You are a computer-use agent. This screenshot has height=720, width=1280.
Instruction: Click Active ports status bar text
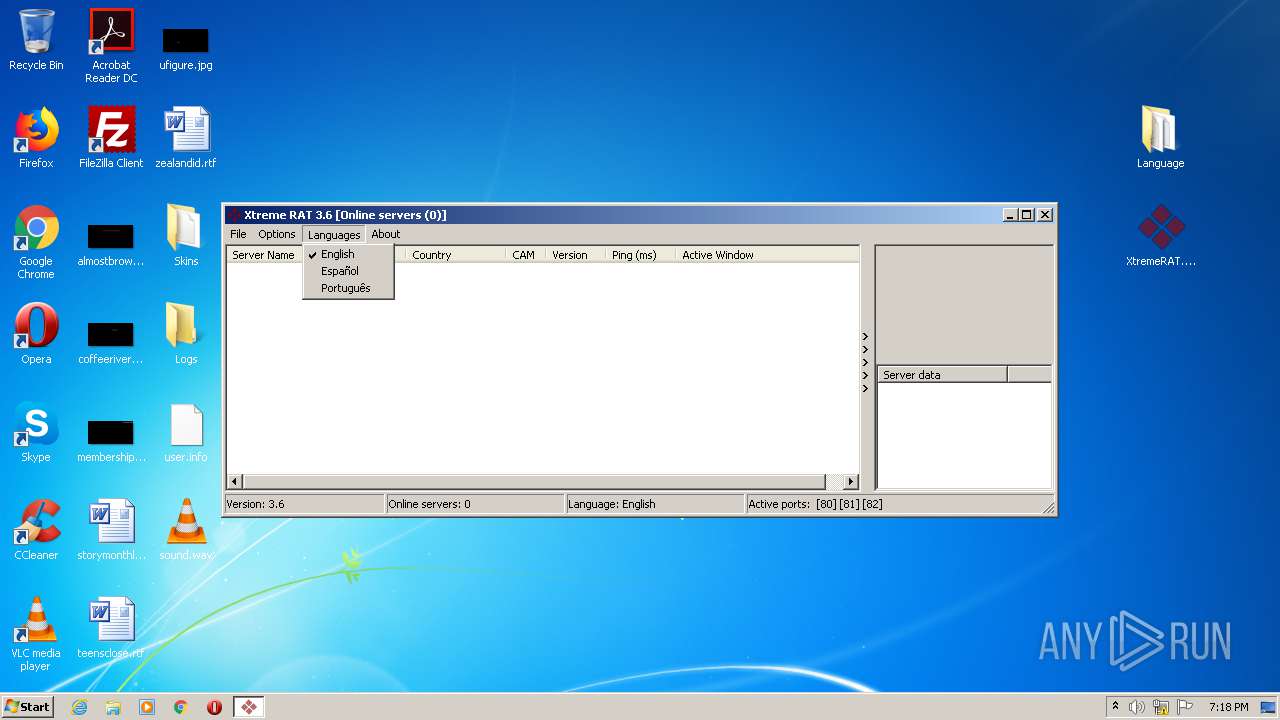click(815, 504)
